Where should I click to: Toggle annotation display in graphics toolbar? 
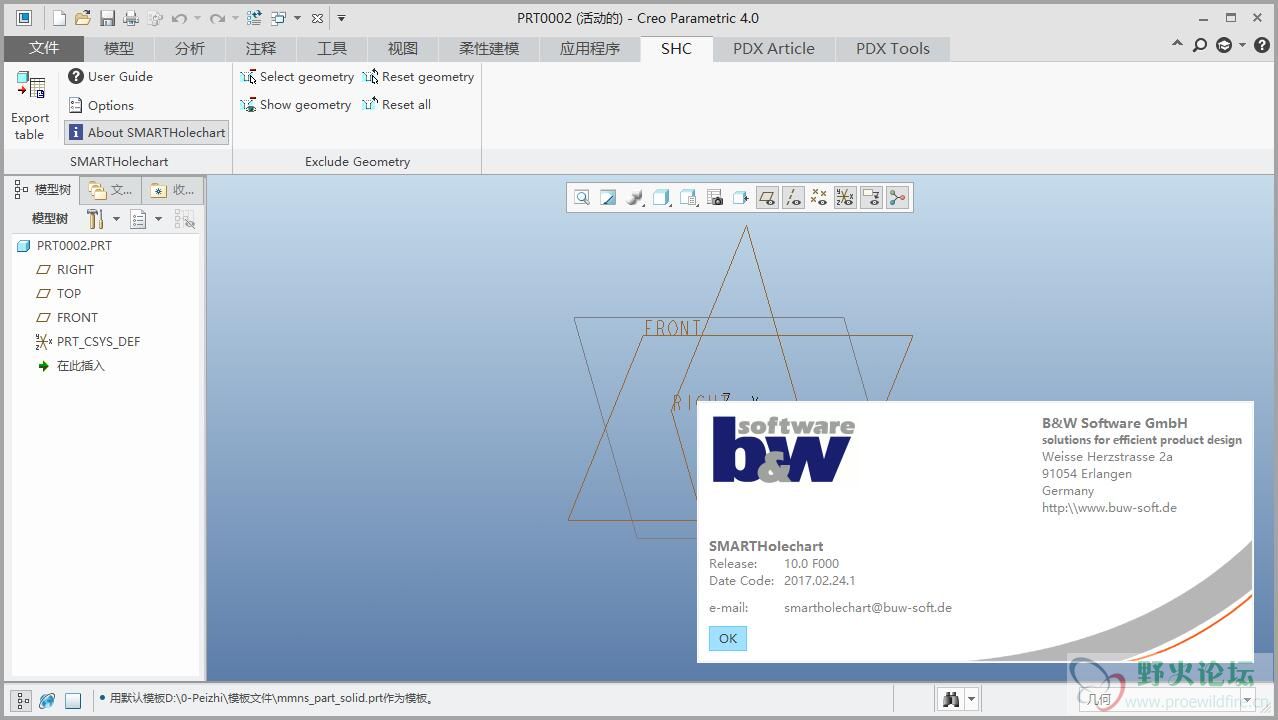871,198
